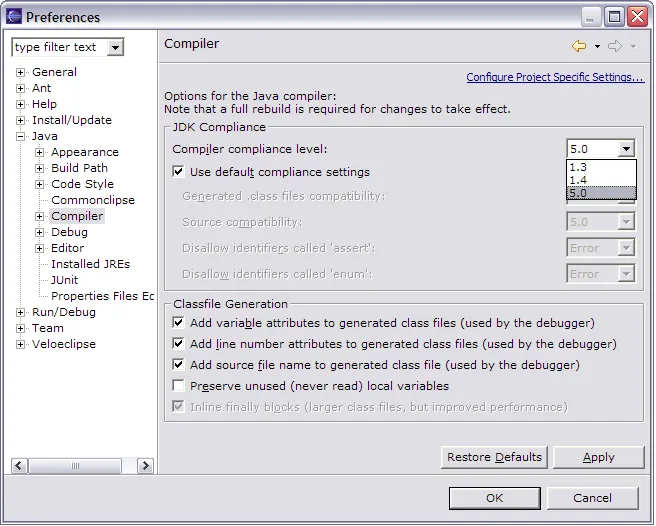Choose 1.3 in the compliance dropdown list
This screenshot has width=656, height=526.
[x=601, y=167]
